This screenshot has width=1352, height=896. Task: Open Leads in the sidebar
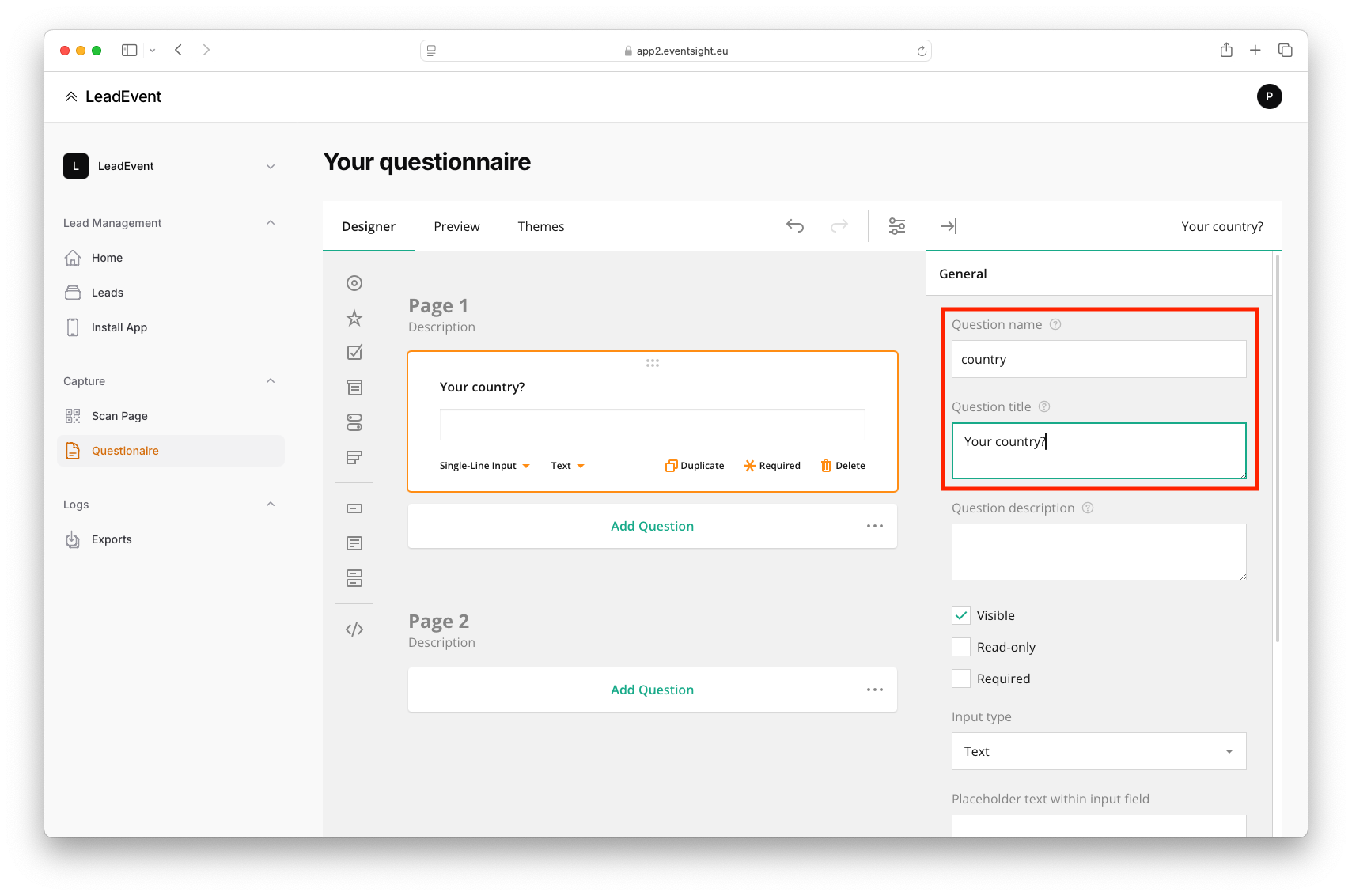[x=108, y=293]
